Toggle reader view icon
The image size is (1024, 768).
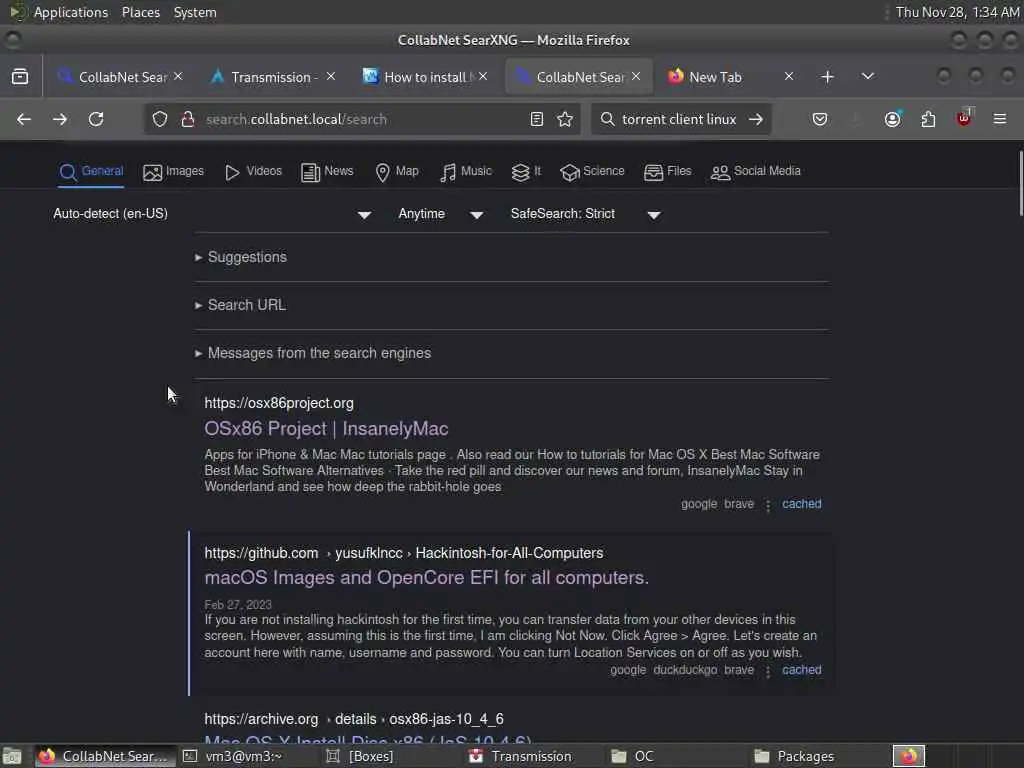pyautogui.click(x=537, y=119)
